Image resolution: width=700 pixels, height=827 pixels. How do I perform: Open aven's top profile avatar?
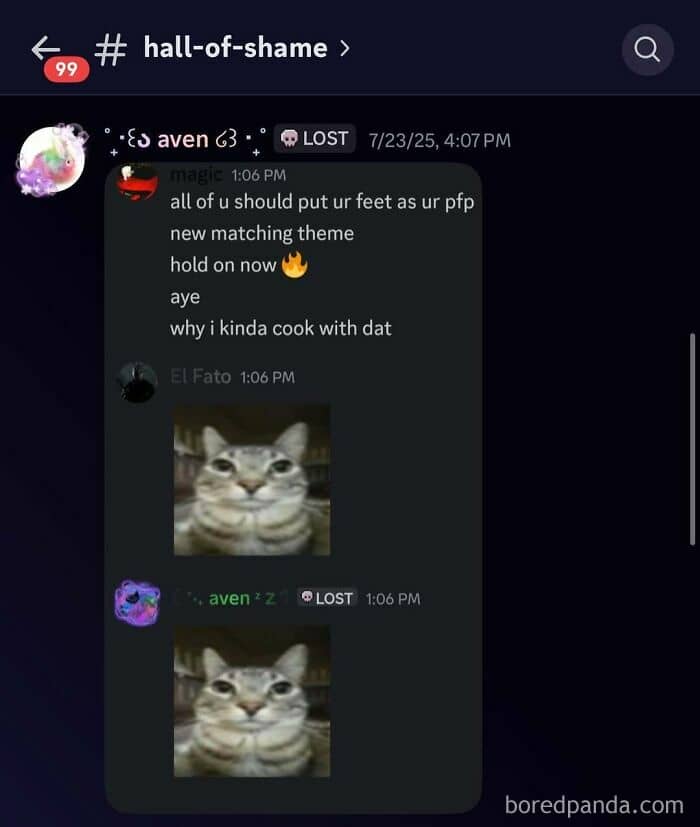(51, 160)
